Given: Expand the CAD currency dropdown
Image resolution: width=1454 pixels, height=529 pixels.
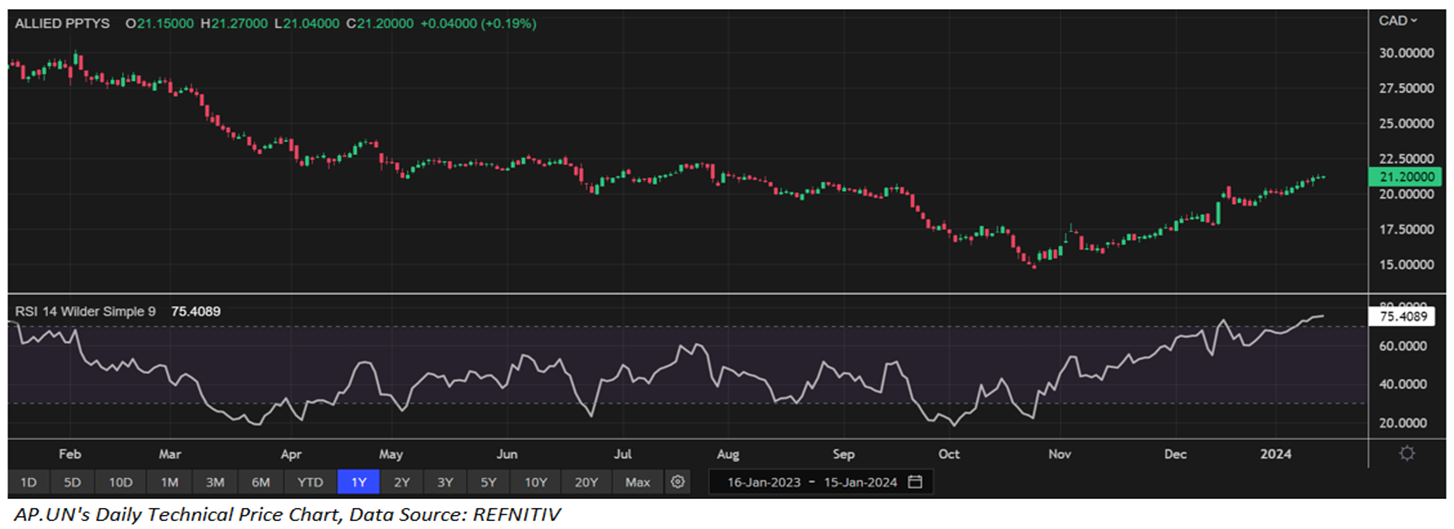Looking at the screenshot, I should (x=1399, y=21).
